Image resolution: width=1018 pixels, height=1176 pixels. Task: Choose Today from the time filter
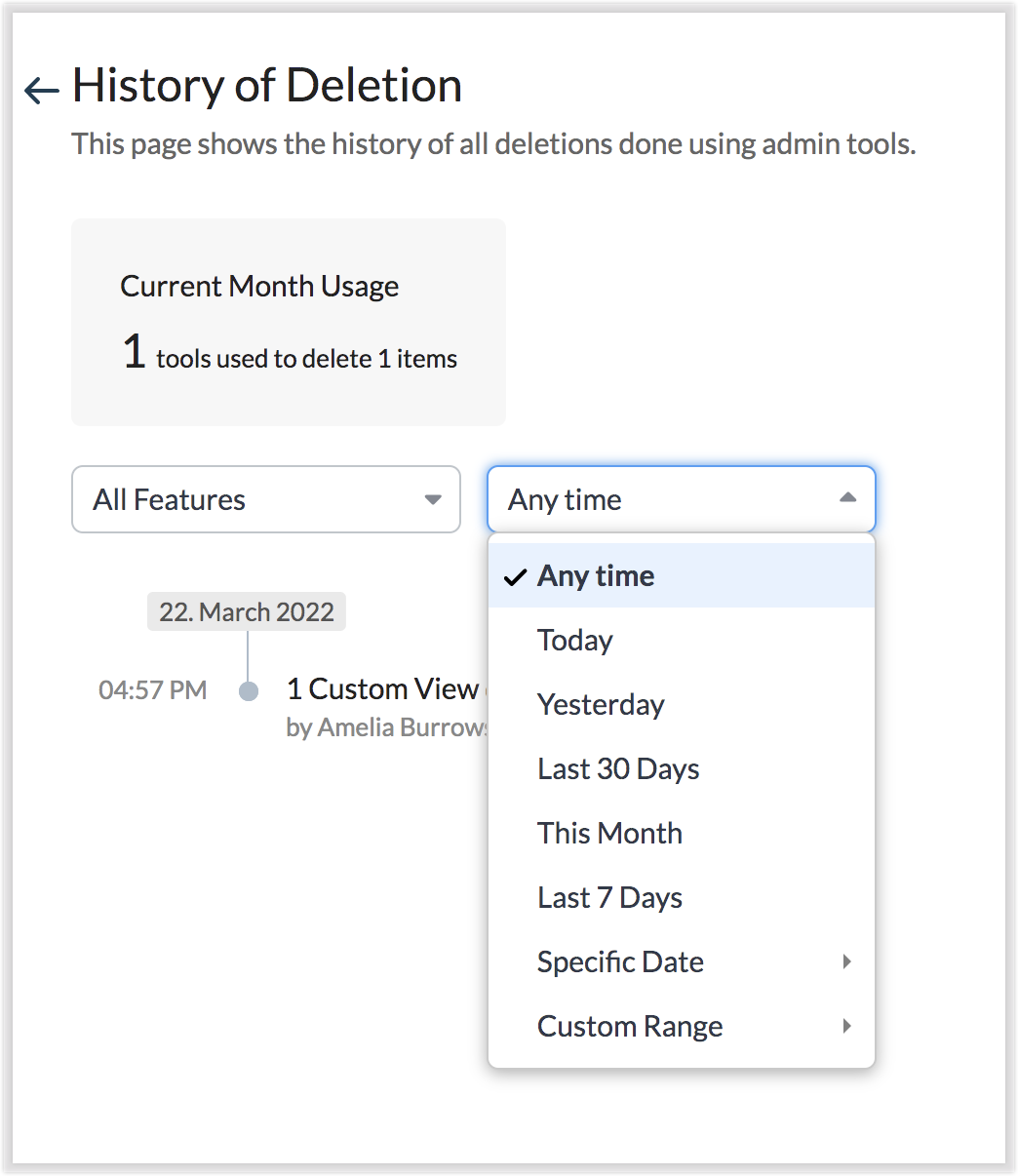pos(575,640)
